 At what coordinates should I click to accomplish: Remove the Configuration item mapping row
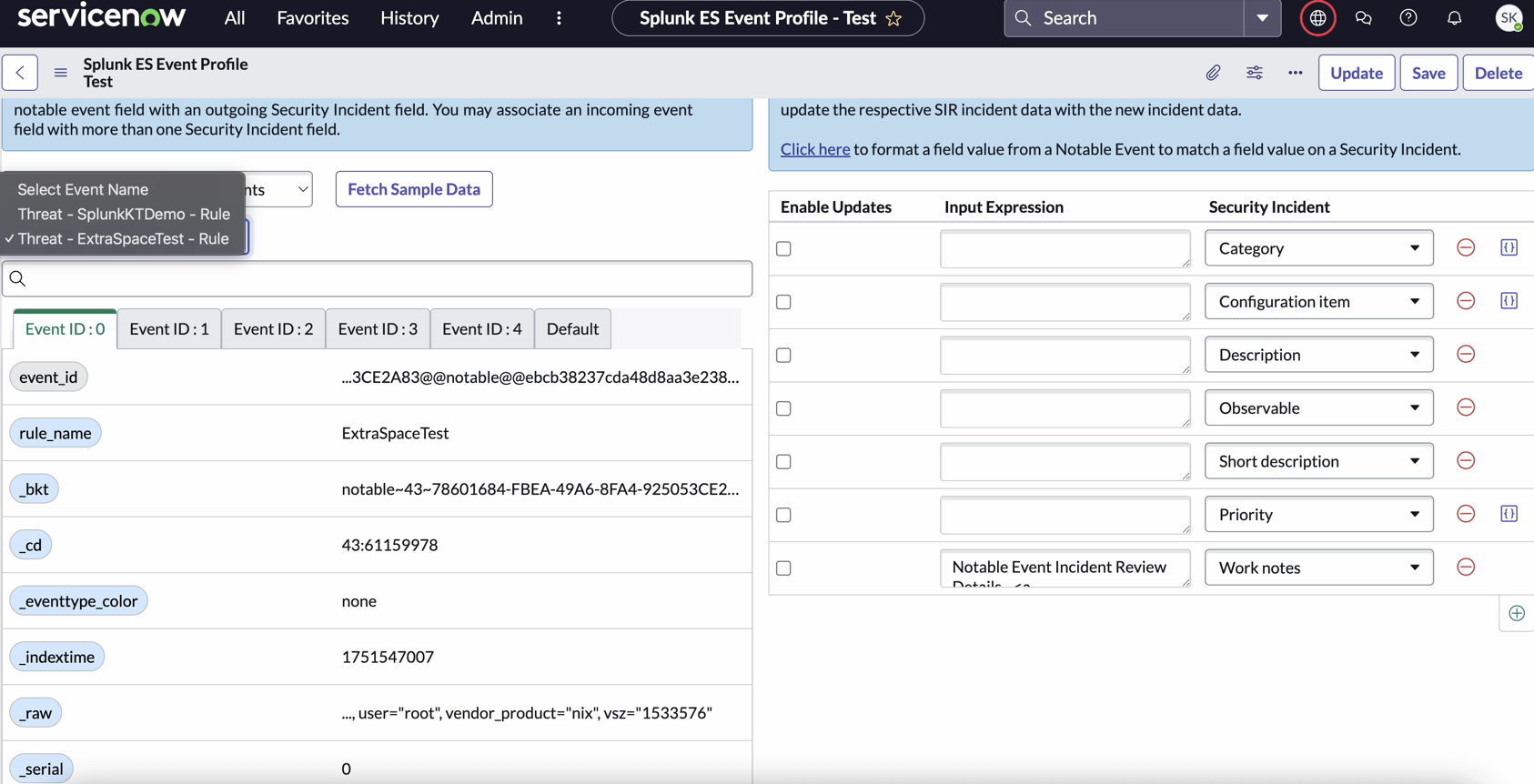[1466, 301]
